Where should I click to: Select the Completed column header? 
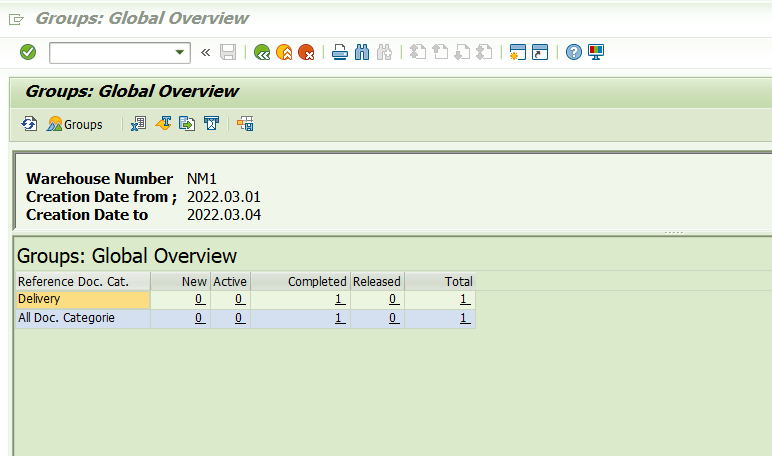tap(301, 281)
